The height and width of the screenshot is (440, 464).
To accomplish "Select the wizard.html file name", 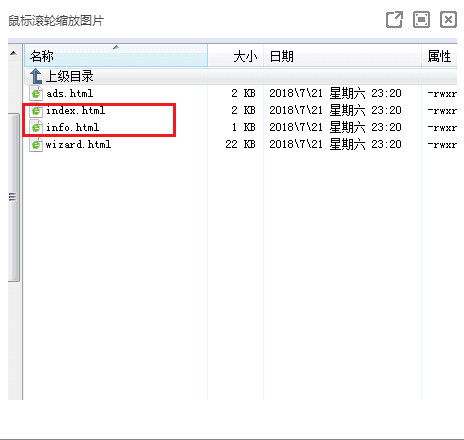I will click(78, 145).
